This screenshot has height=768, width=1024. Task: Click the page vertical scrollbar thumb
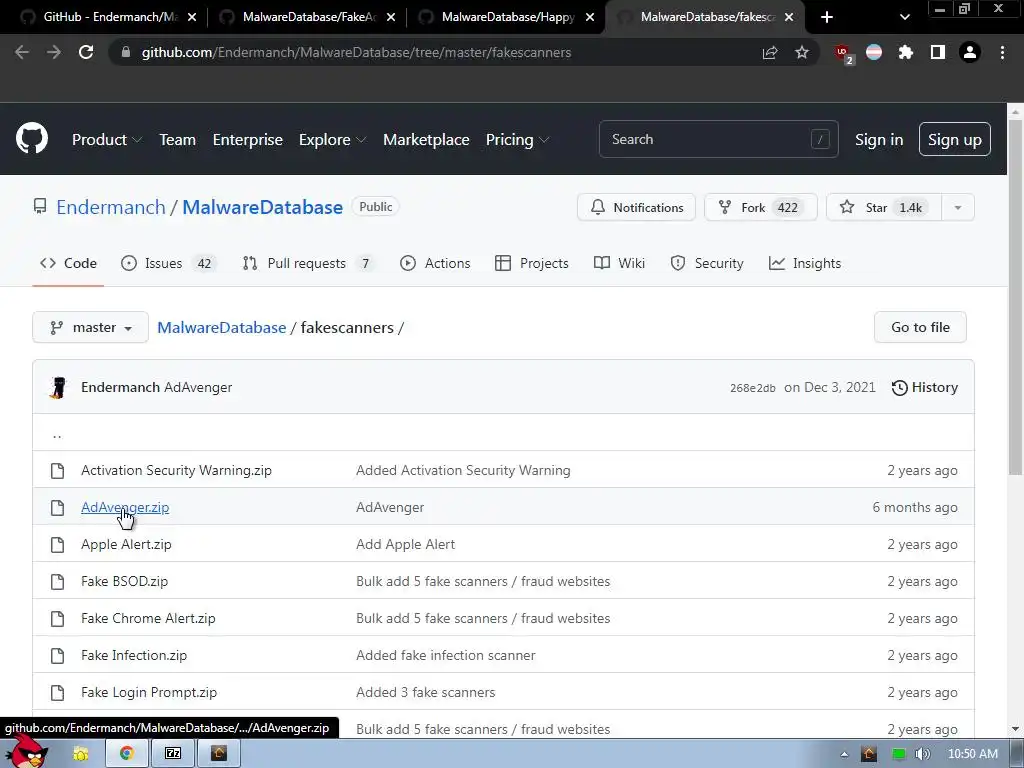pos(1015,297)
